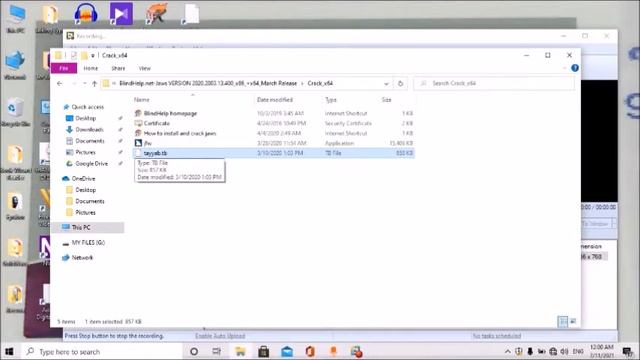This screenshot has width=640, height=360.
Task: Switch to the Home ribbon tab
Action: 91,68
